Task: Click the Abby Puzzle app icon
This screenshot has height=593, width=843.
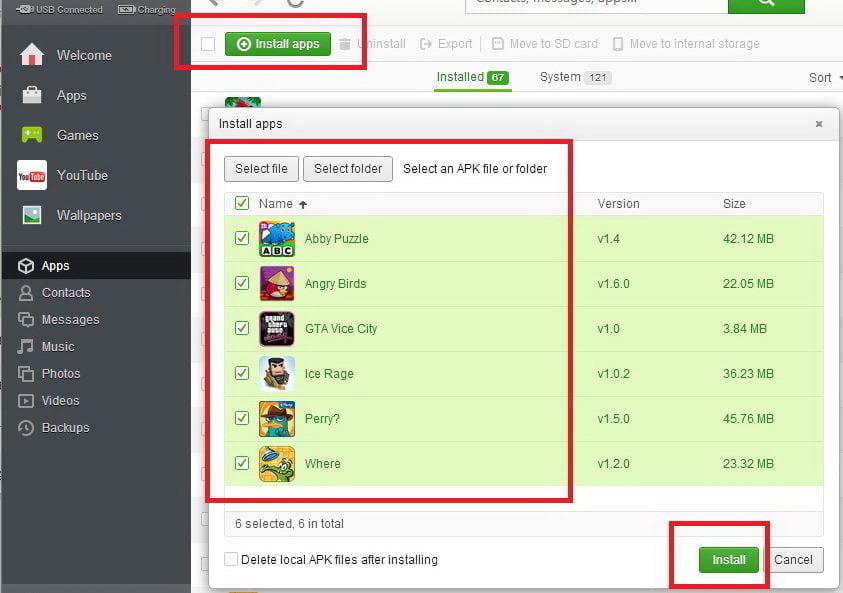Action: pos(277,239)
